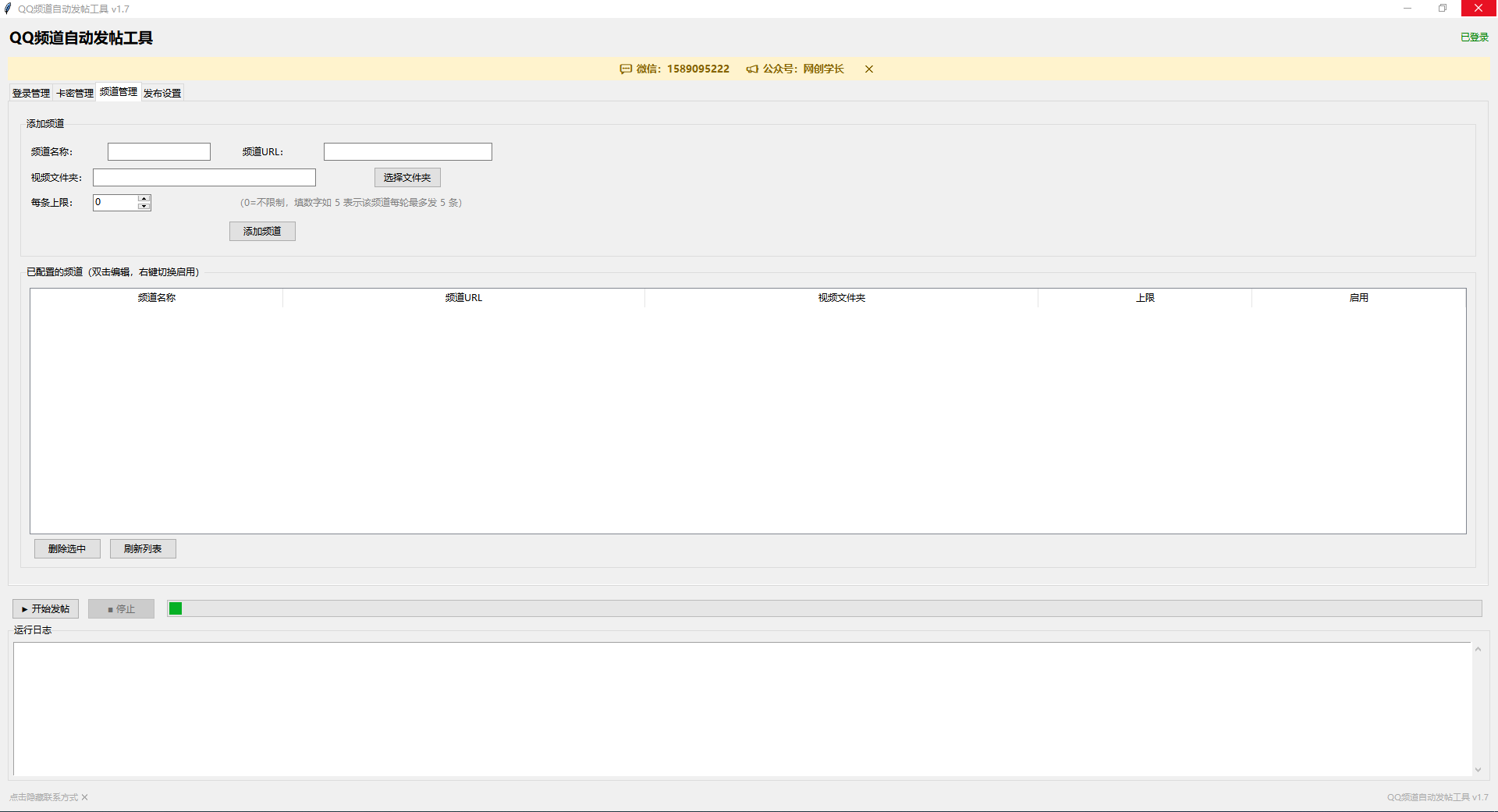
Task: Click the 启用 column header
Action: [1358, 298]
